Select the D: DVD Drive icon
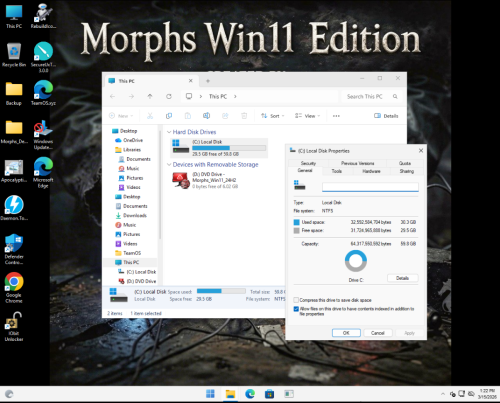The height and width of the screenshot is (403, 500). (x=181, y=180)
